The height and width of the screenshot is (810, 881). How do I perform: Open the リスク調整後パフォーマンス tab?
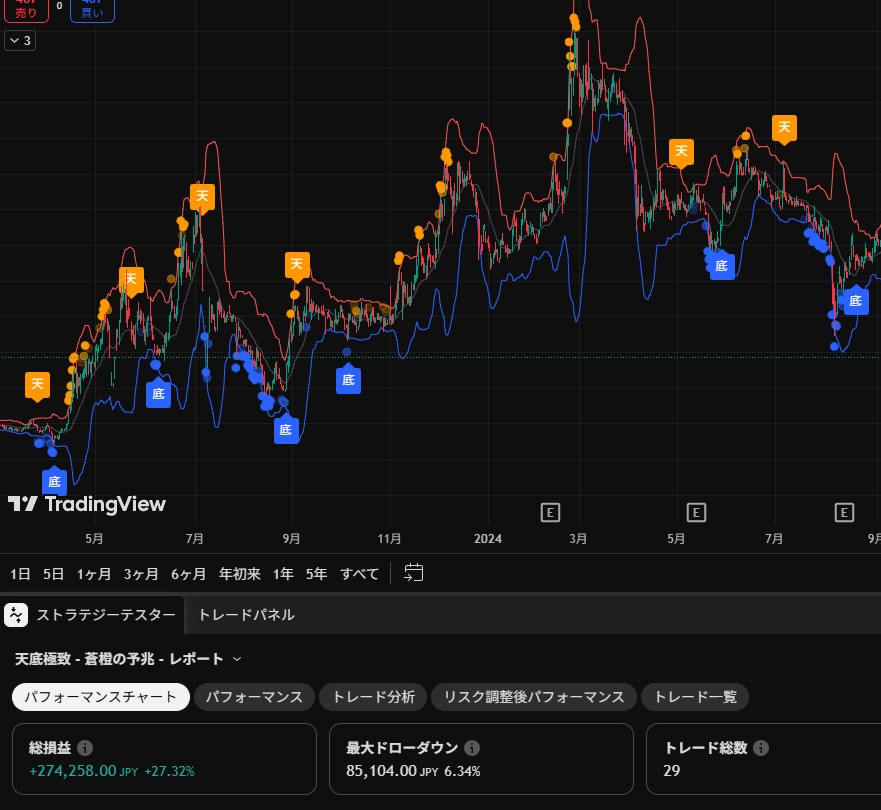[534, 697]
